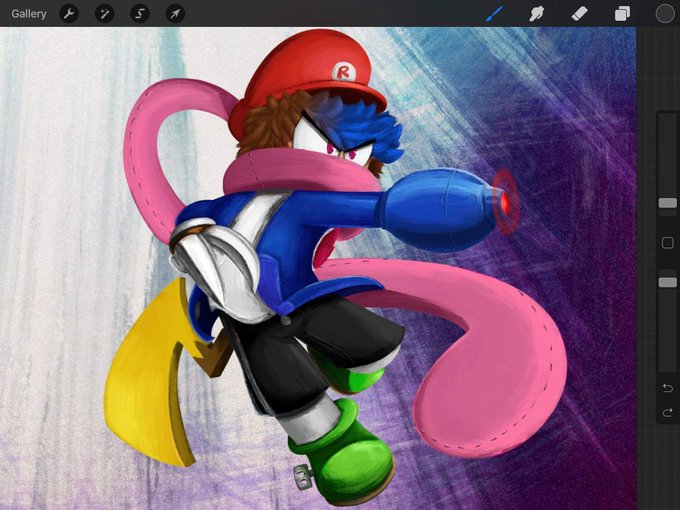The image size is (680, 510).
Task: Tap the square modify button in sidebar
Action: [668, 243]
